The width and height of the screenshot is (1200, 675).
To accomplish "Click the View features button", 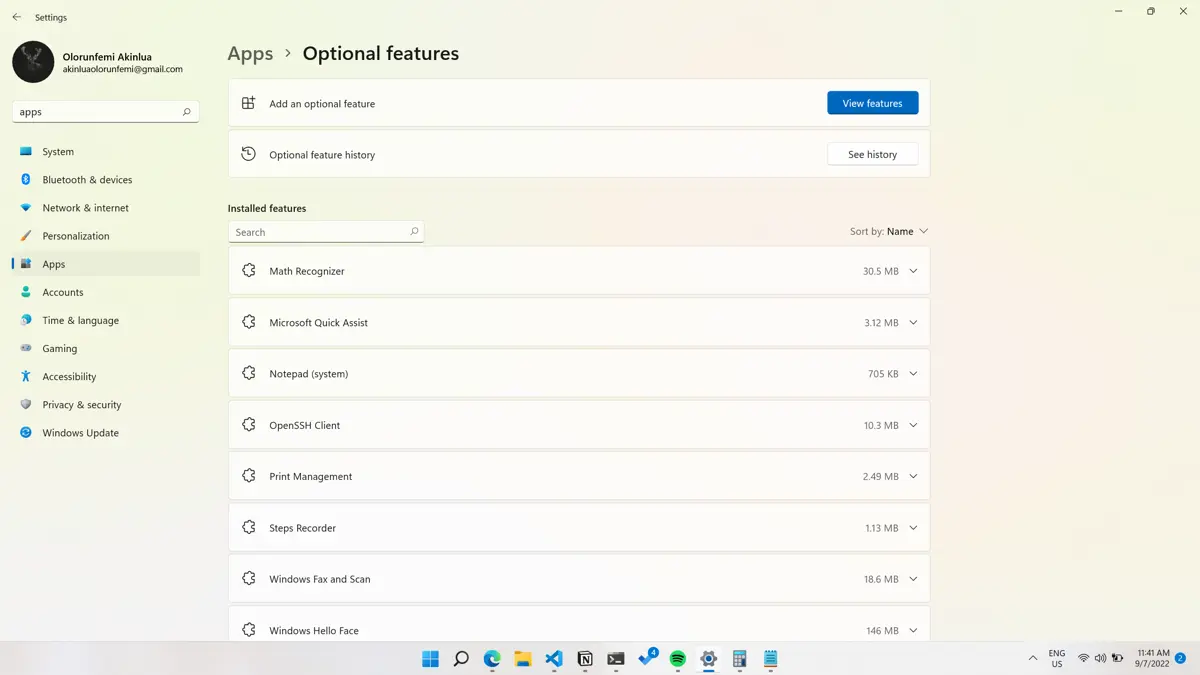I will 872,103.
